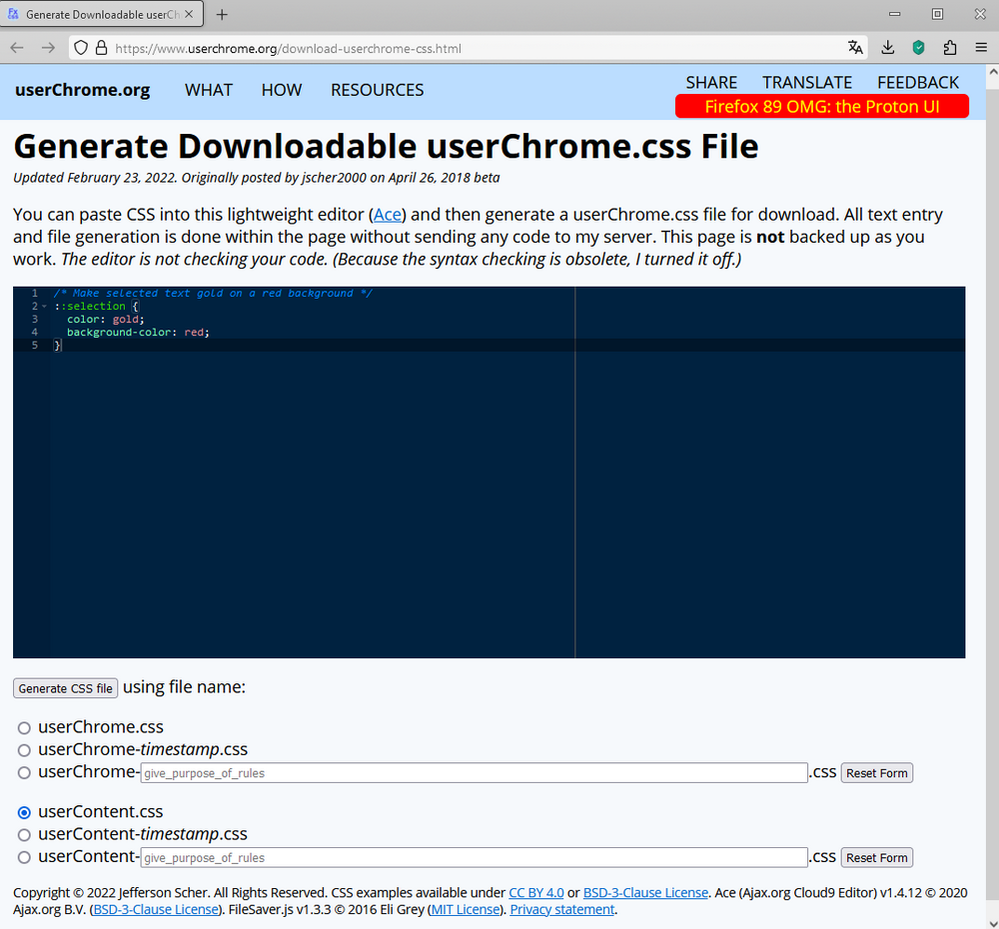The height and width of the screenshot is (929, 999).
Task: Click the SHARE item in the header
Action: [711, 82]
